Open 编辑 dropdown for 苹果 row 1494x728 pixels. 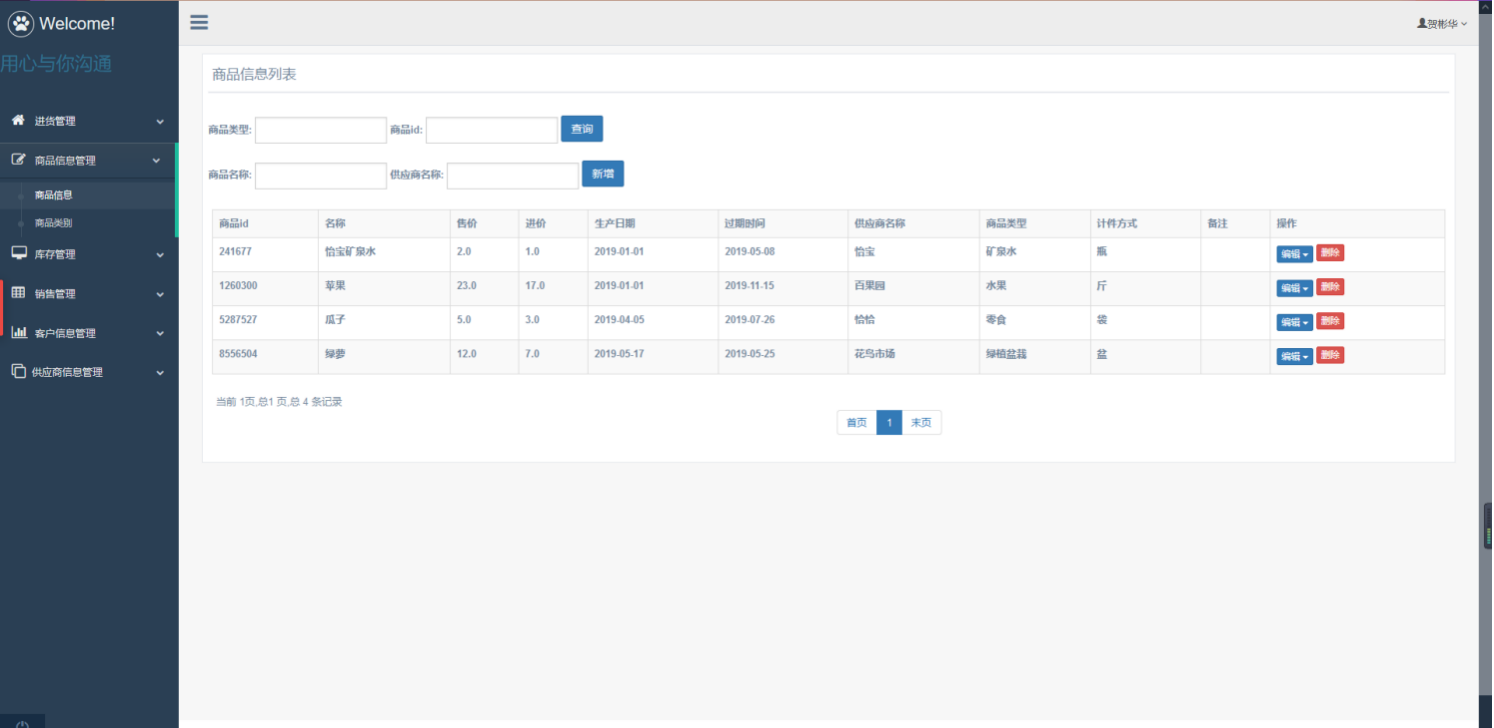click(1294, 288)
